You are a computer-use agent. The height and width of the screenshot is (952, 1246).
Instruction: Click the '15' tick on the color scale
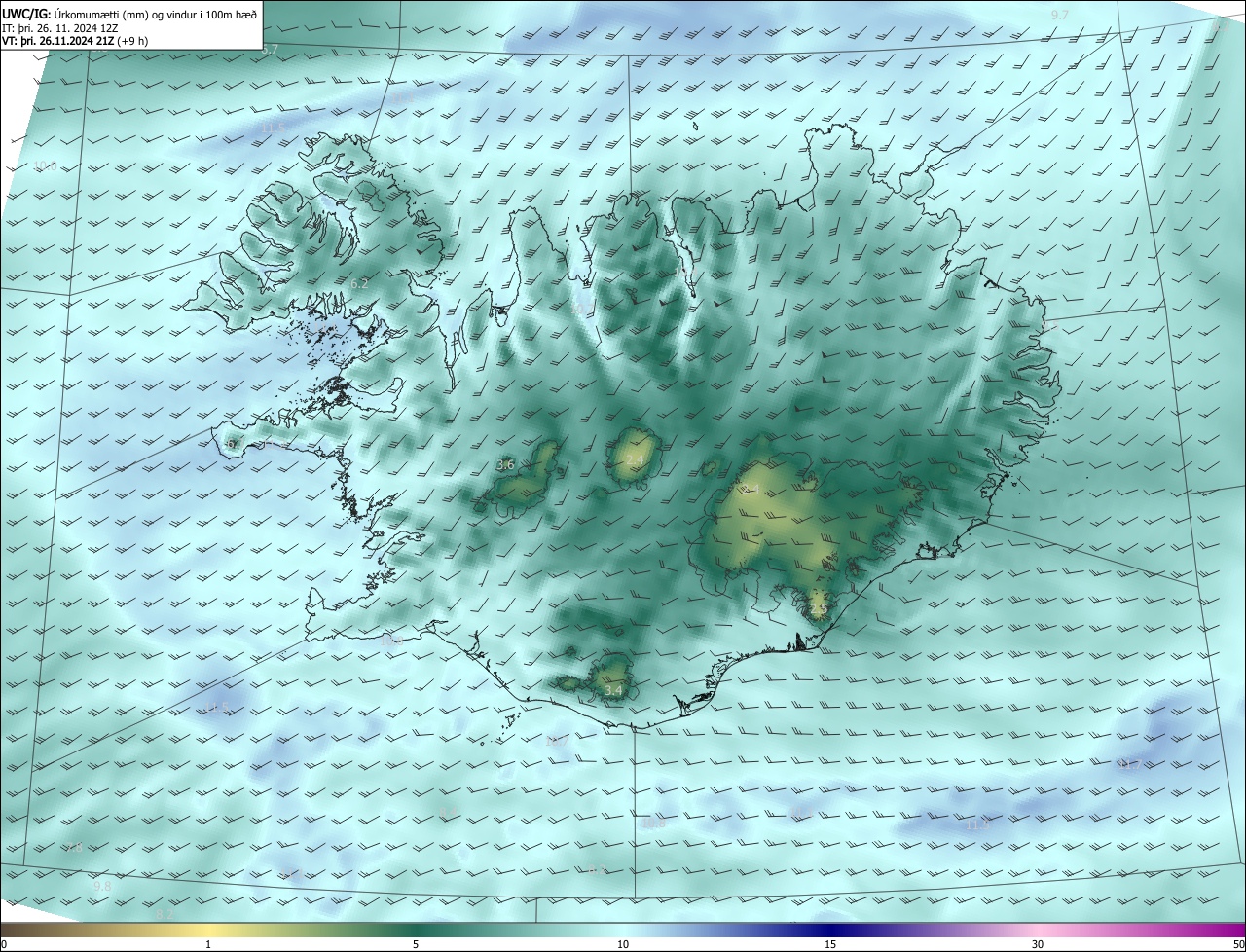[x=830, y=944]
